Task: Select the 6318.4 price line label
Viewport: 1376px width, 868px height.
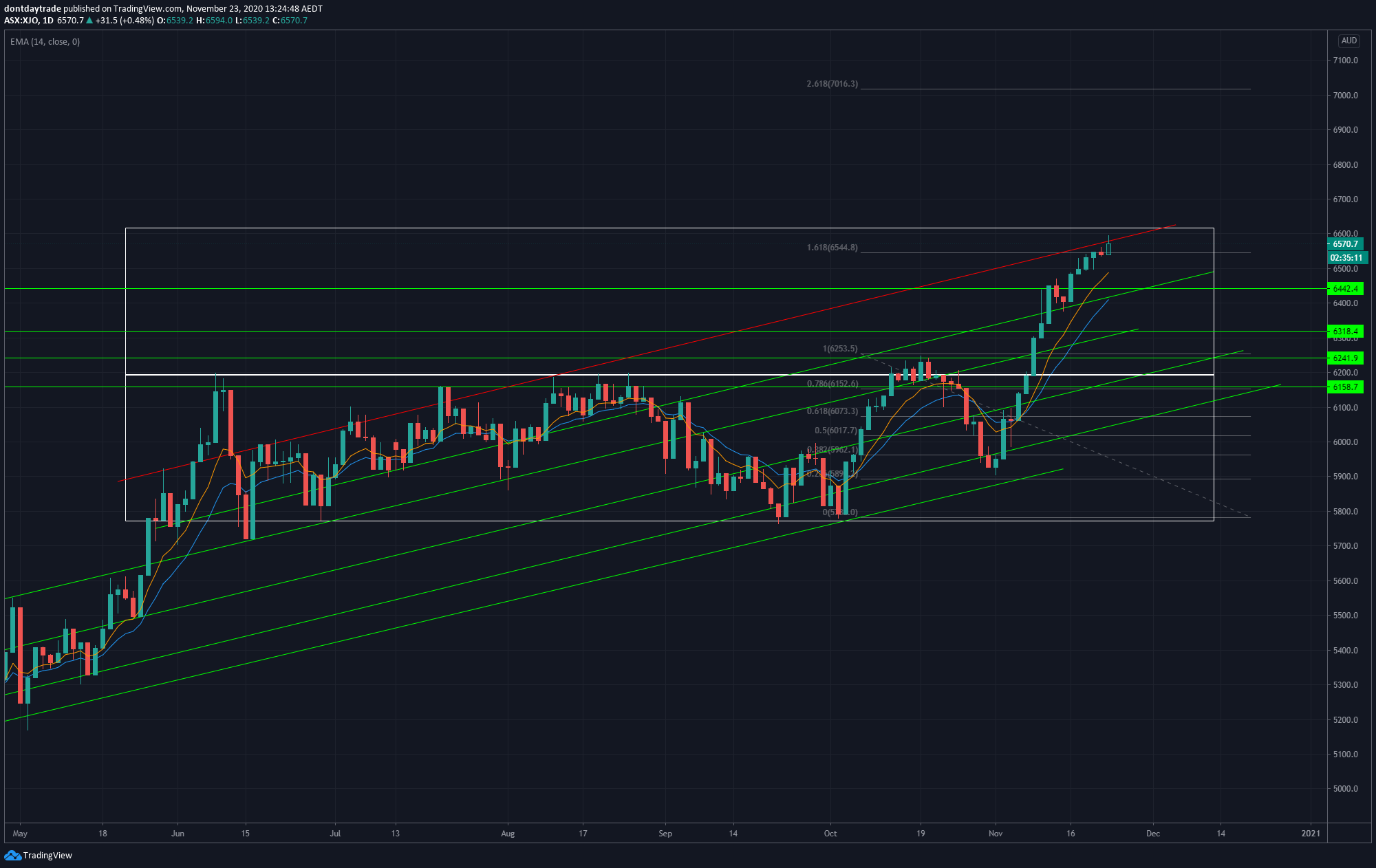Action: [x=1345, y=332]
